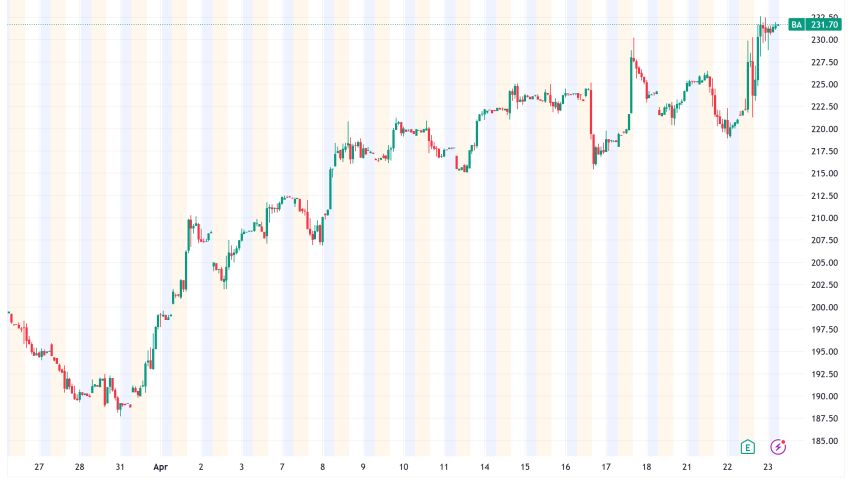This screenshot has width=852, height=485.
Task: Select the 192.50 price scale label
Action: (825, 374)
